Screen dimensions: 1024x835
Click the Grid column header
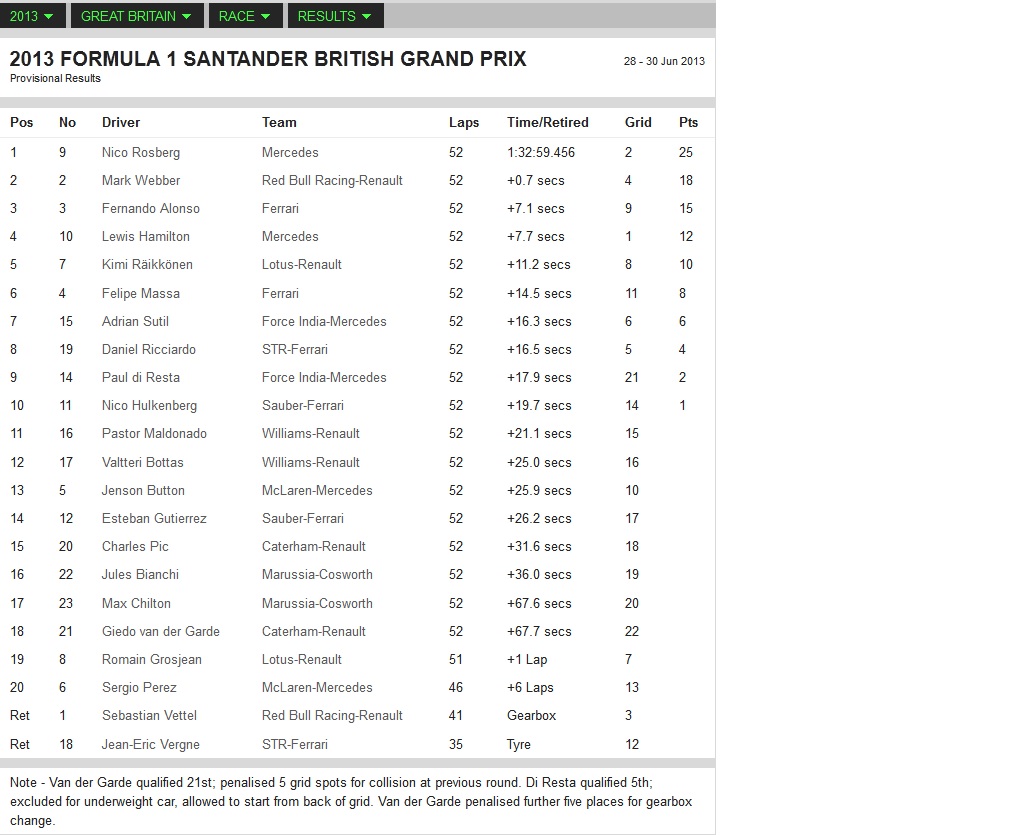(x=638, y=123)
